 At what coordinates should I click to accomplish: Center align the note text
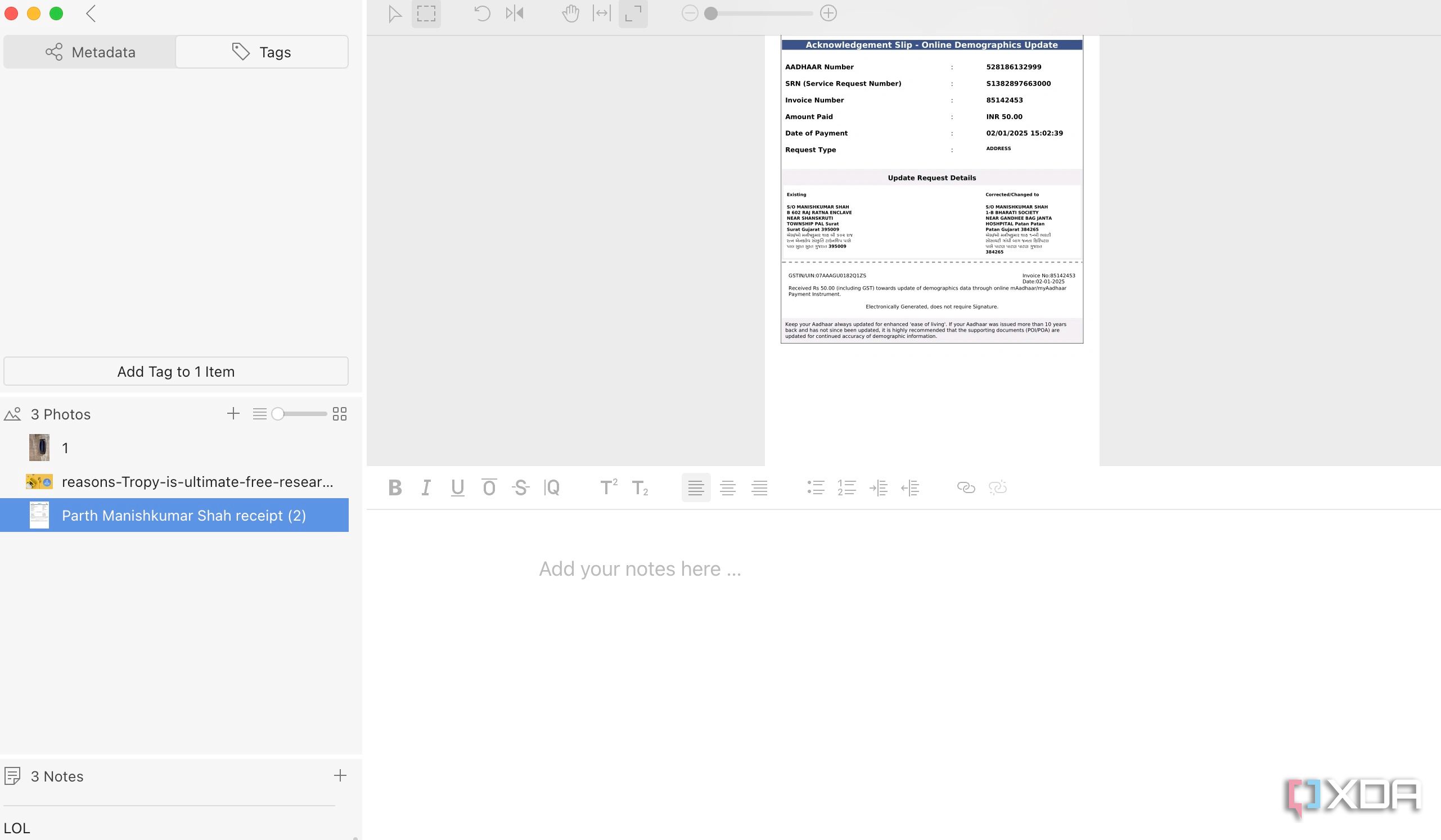[x=727, y=487]
